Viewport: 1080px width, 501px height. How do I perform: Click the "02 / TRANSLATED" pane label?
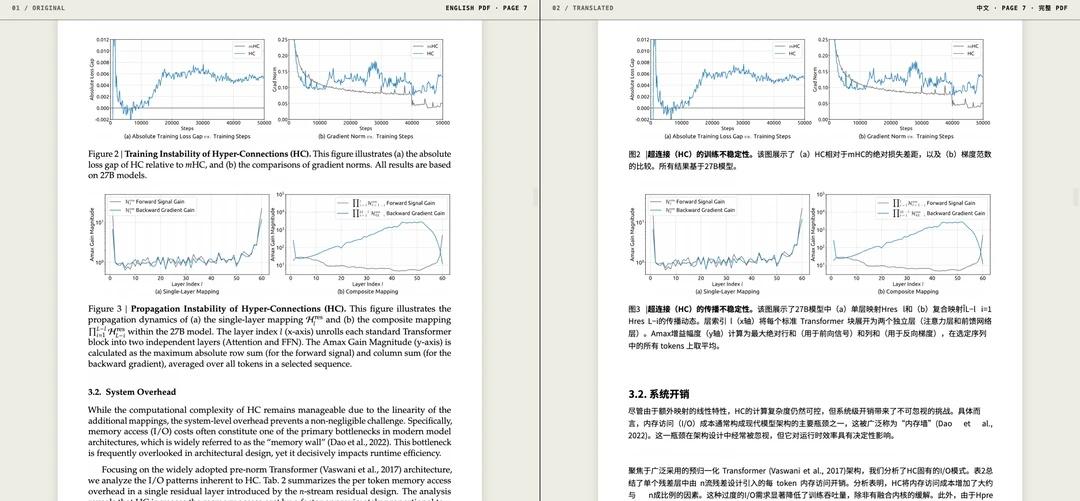pos(583,8)
